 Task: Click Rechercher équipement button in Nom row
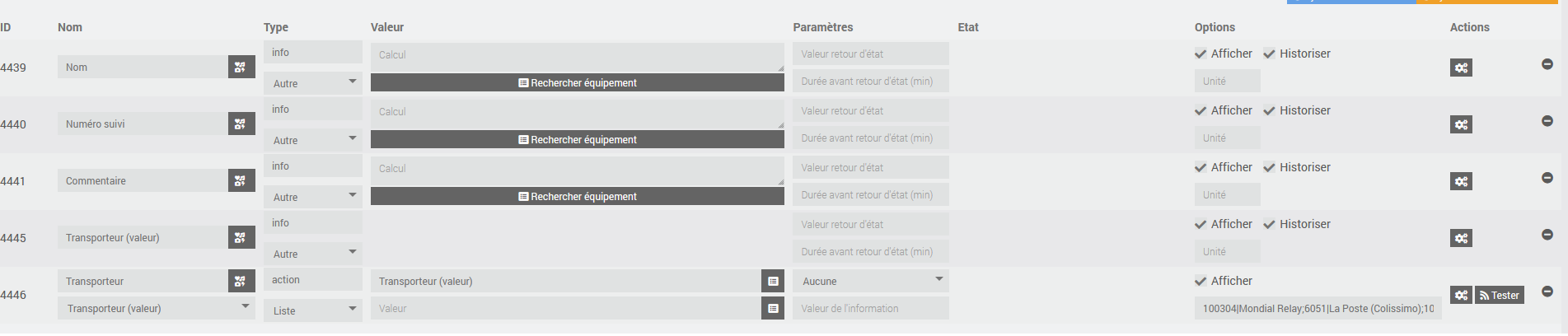[577, 83]
